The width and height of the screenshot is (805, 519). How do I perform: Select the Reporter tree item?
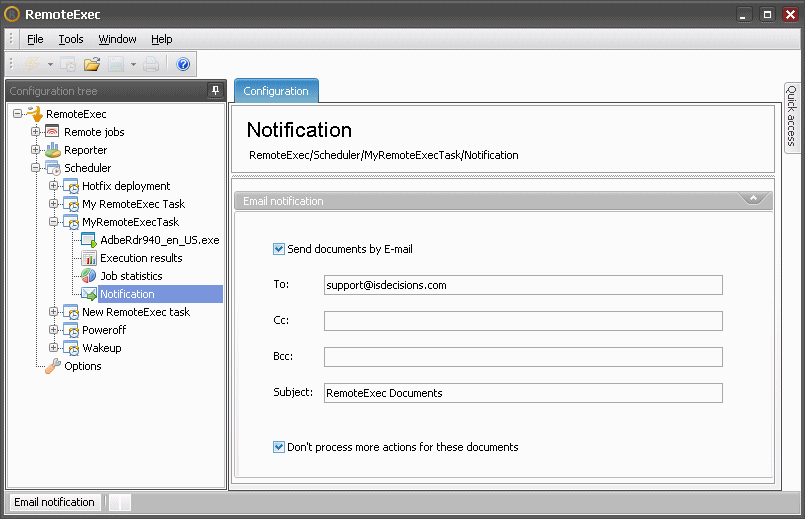pyautogui.click(x=85, y=150)
